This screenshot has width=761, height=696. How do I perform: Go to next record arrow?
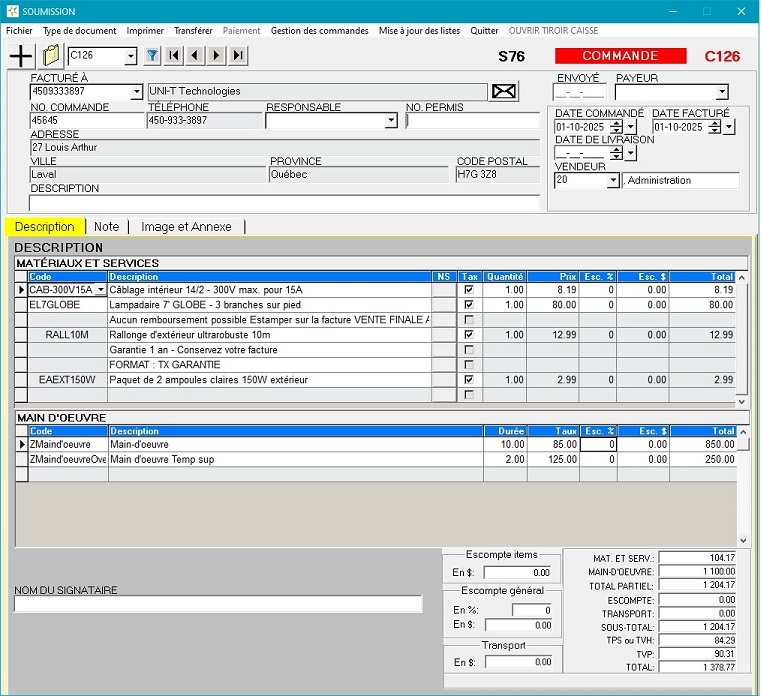click(x=217, y=56)
